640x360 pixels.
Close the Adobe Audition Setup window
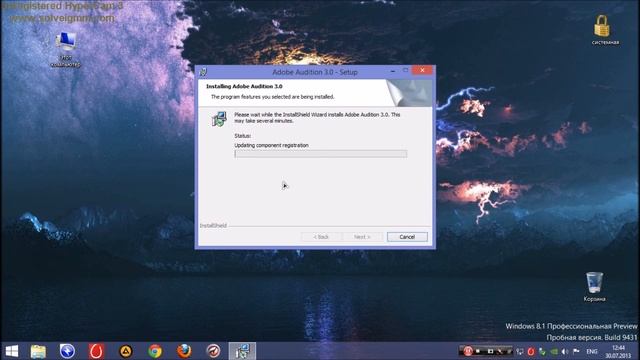(422, 70)
